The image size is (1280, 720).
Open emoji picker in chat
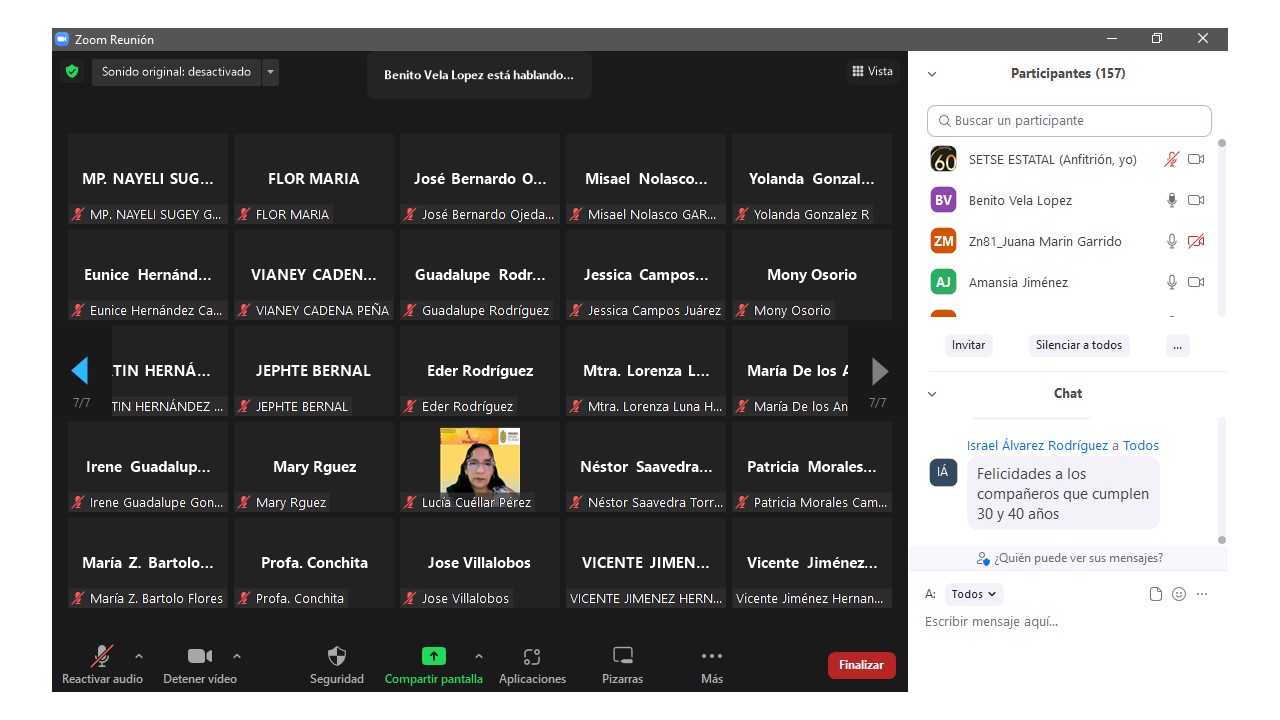[1179, 594]
